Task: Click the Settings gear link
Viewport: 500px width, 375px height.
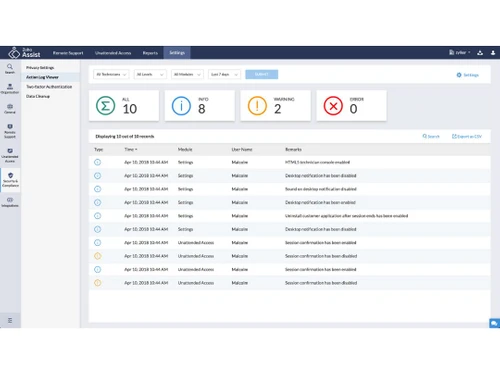Action: coord(468,75)
